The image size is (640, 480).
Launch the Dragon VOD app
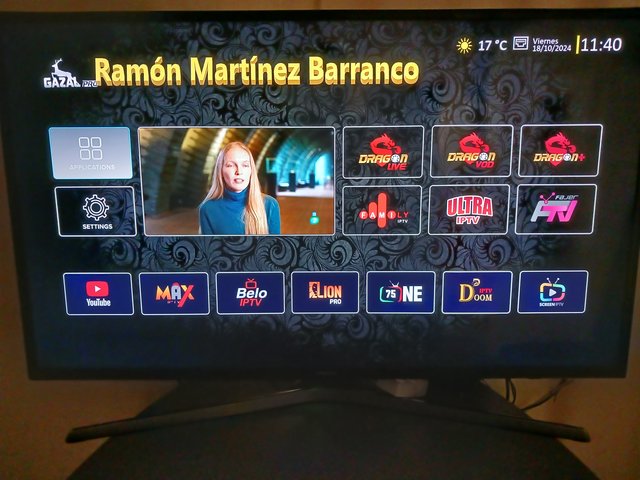(471, 151)
